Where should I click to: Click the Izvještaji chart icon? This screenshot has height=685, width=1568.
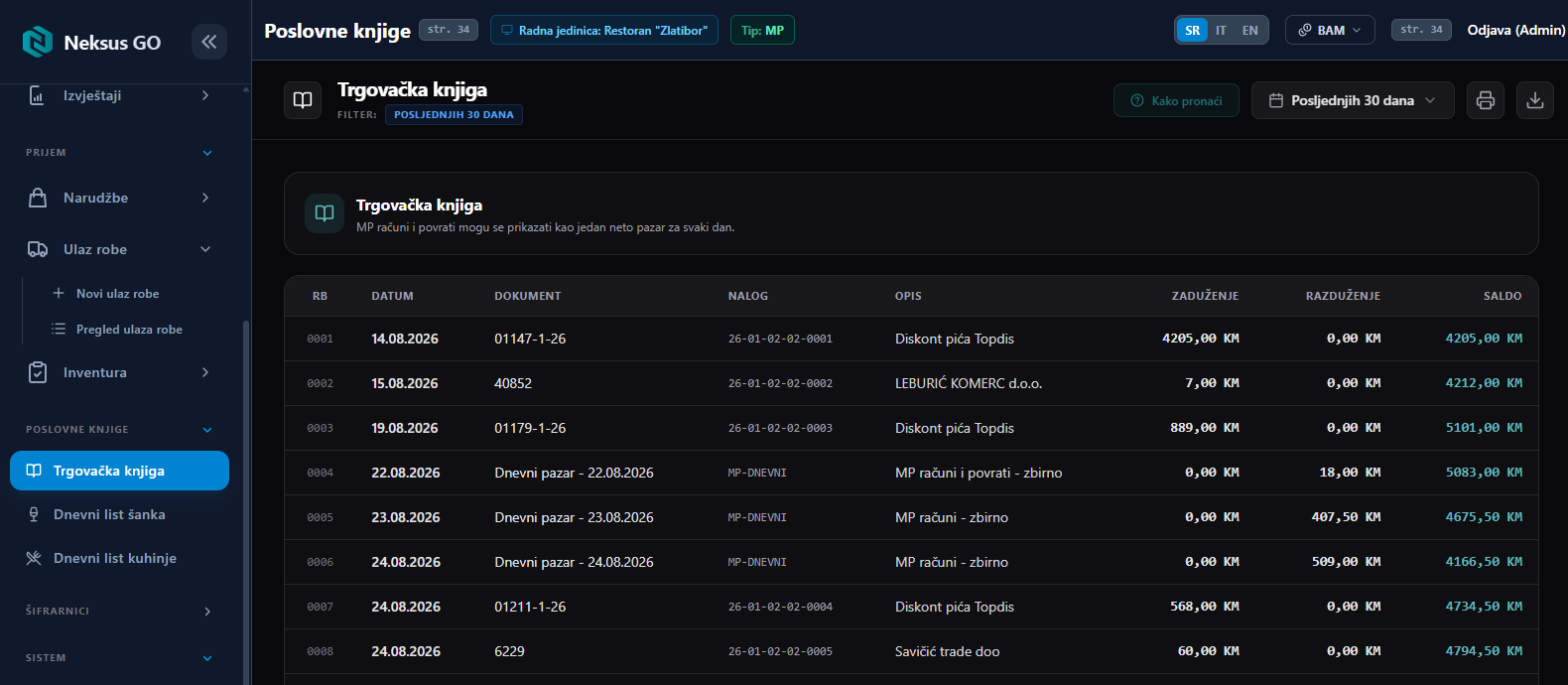37,95
